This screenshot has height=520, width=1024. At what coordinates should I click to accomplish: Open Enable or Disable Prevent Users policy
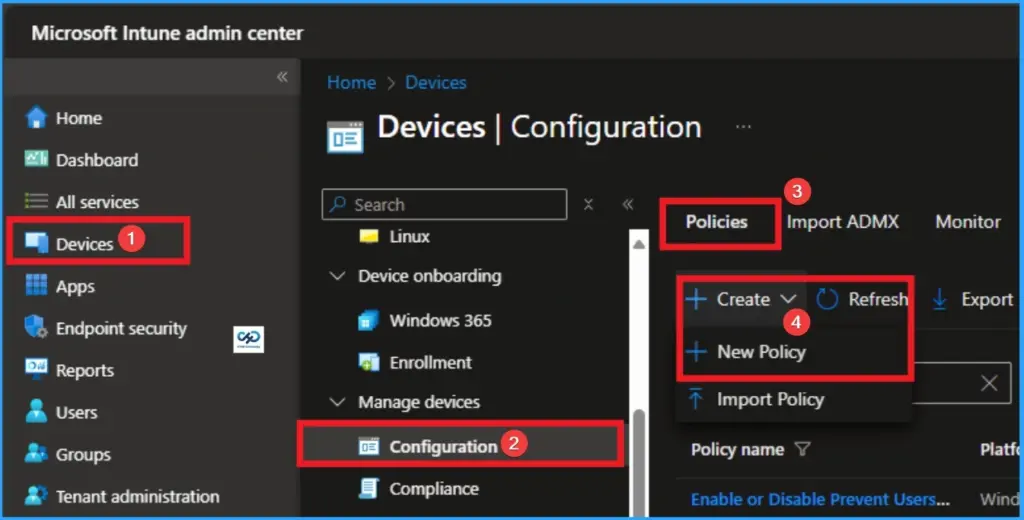(820, 499)
